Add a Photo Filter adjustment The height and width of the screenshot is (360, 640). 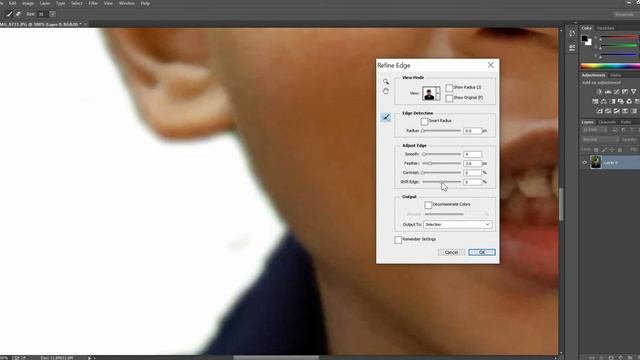pyautogui.click(x=621, y=101)
